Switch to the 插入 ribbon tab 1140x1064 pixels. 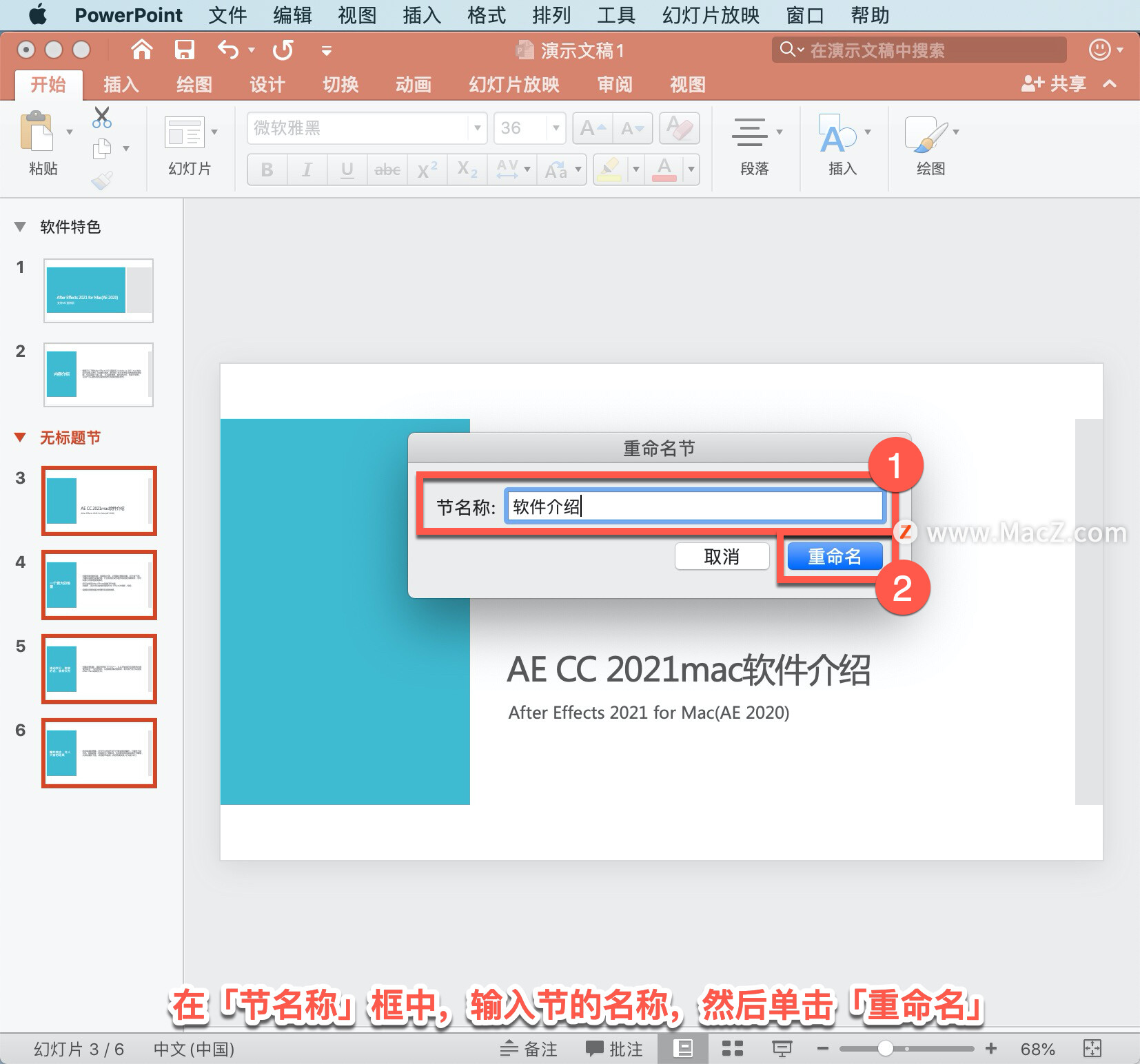pos(121,85)
